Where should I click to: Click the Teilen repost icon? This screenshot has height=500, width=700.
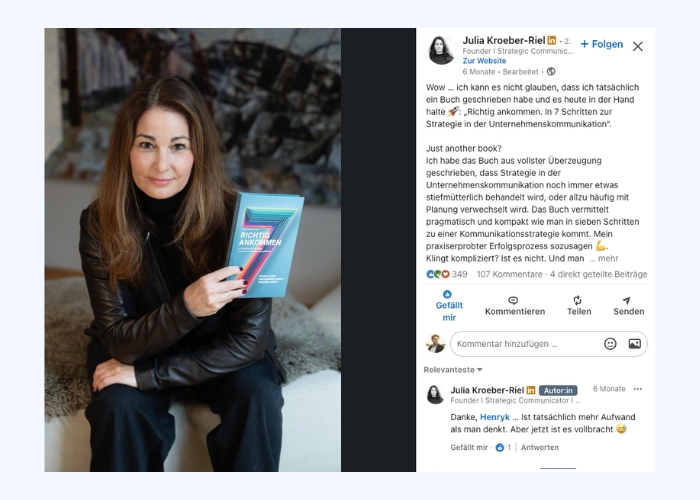point(578,300)
